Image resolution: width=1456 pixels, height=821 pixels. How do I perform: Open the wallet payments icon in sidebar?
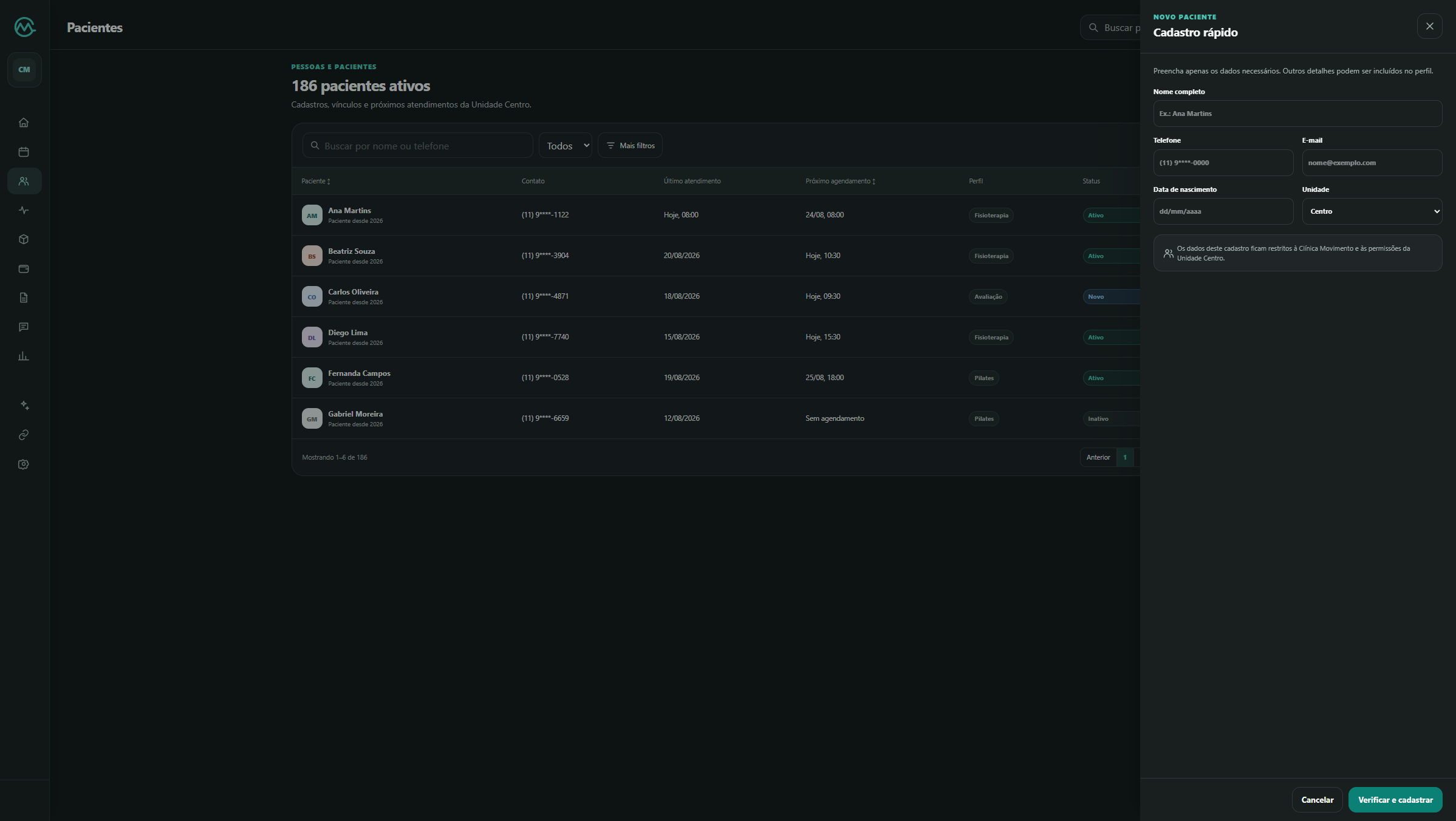point(24,268)
